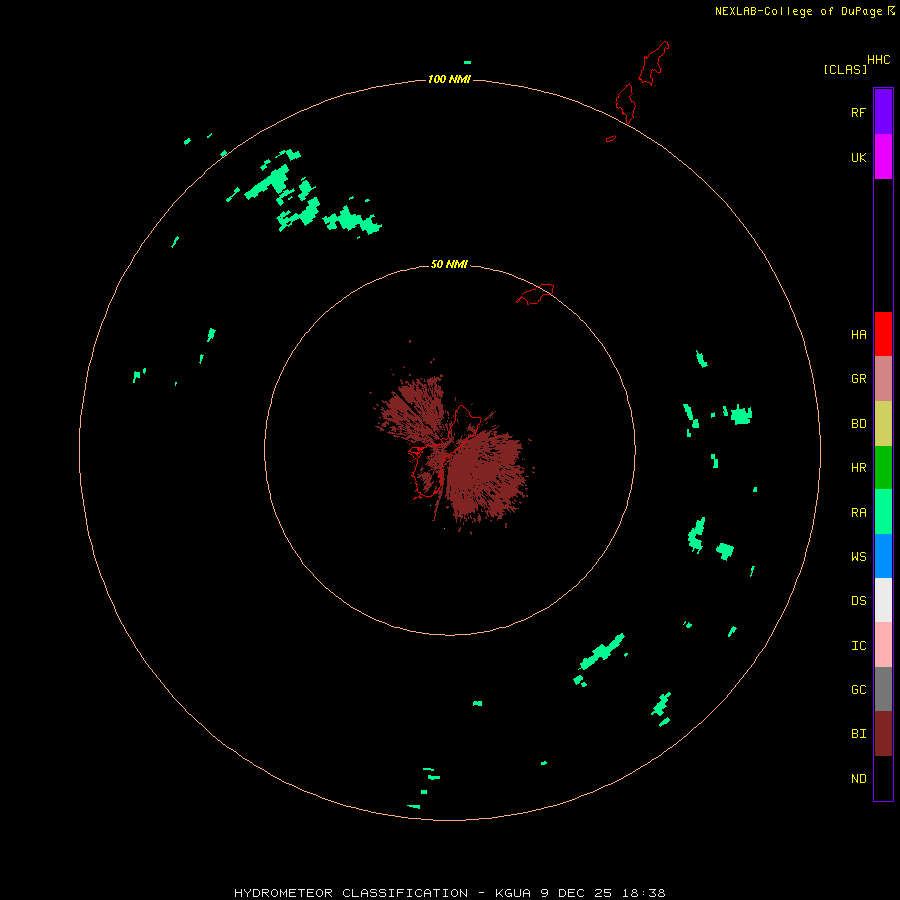Click the RF legend label

858,112
